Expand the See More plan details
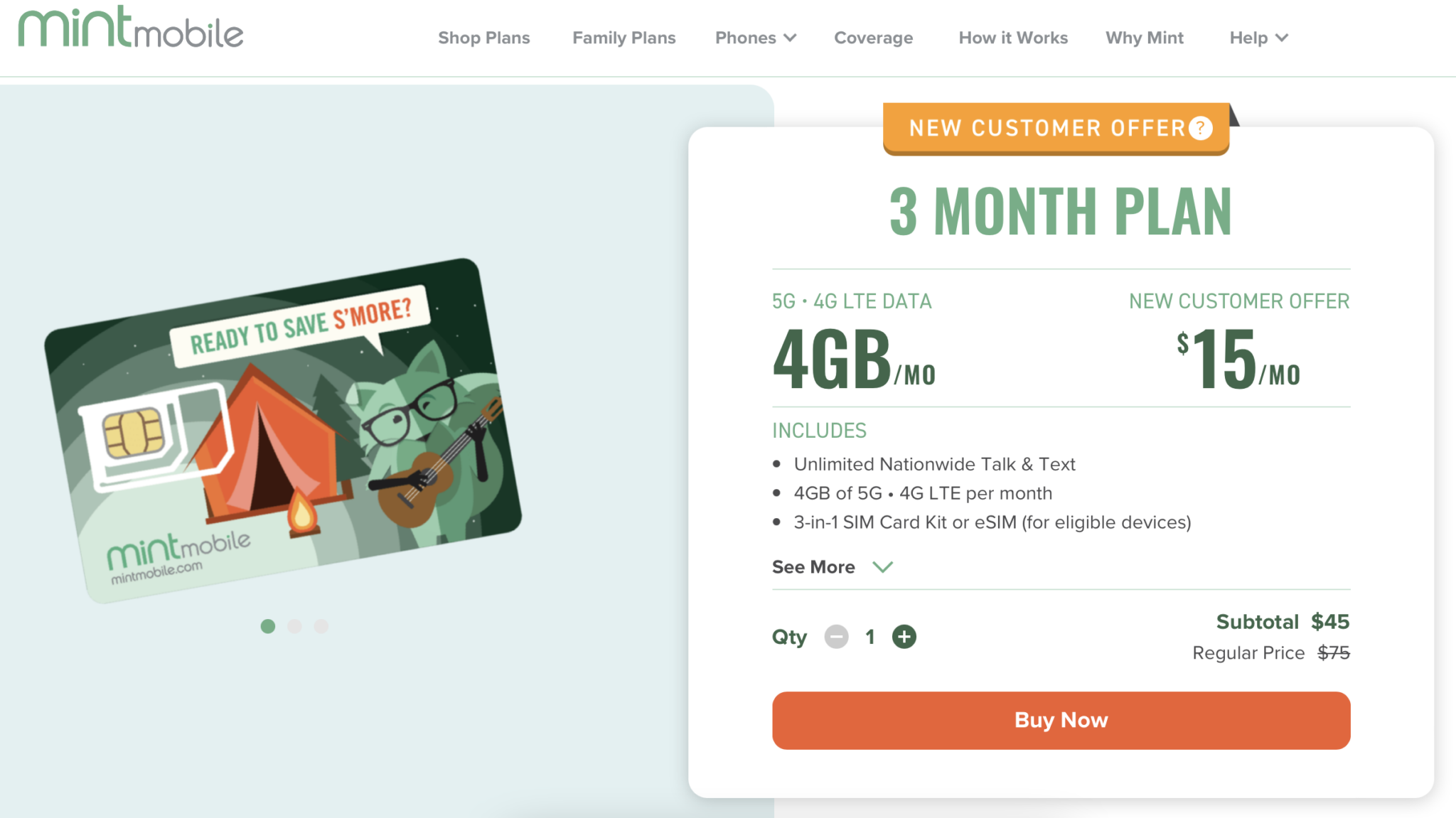The image size is (1456, 818). [813, 566]
